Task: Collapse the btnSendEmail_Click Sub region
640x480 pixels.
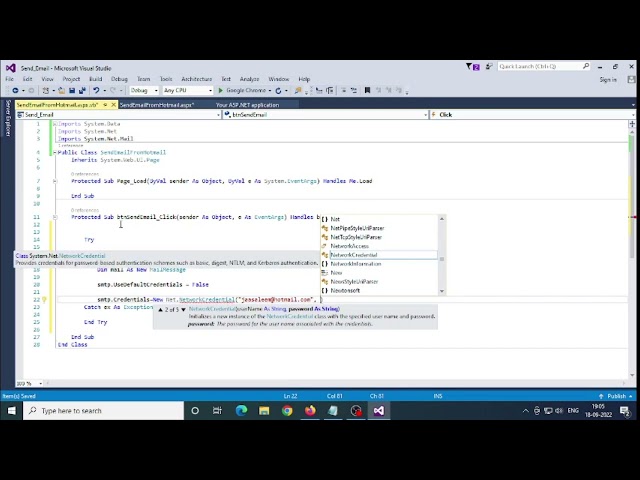Action: (x=55, y=217)
